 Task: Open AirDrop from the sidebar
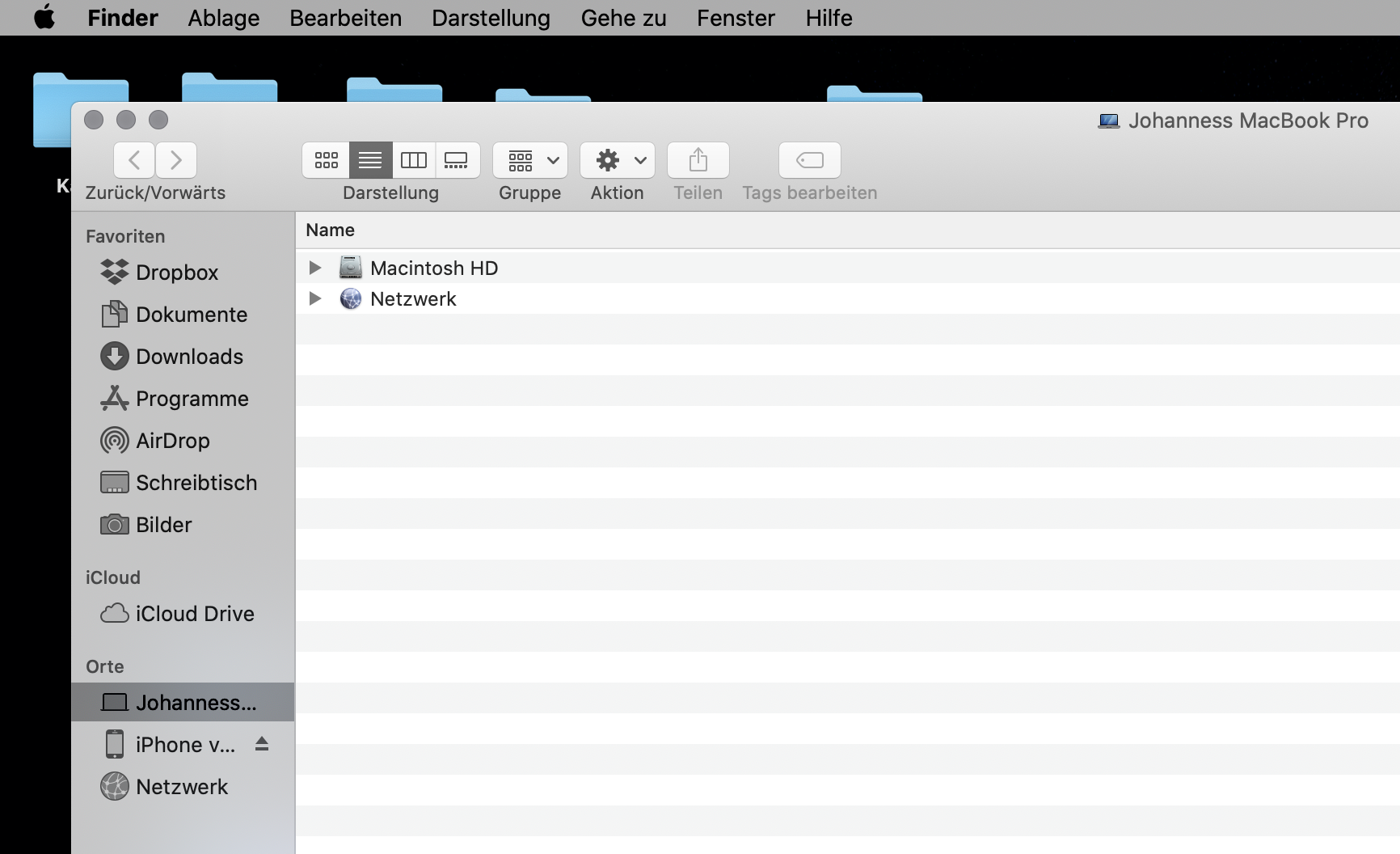click(x=171, y=441)
